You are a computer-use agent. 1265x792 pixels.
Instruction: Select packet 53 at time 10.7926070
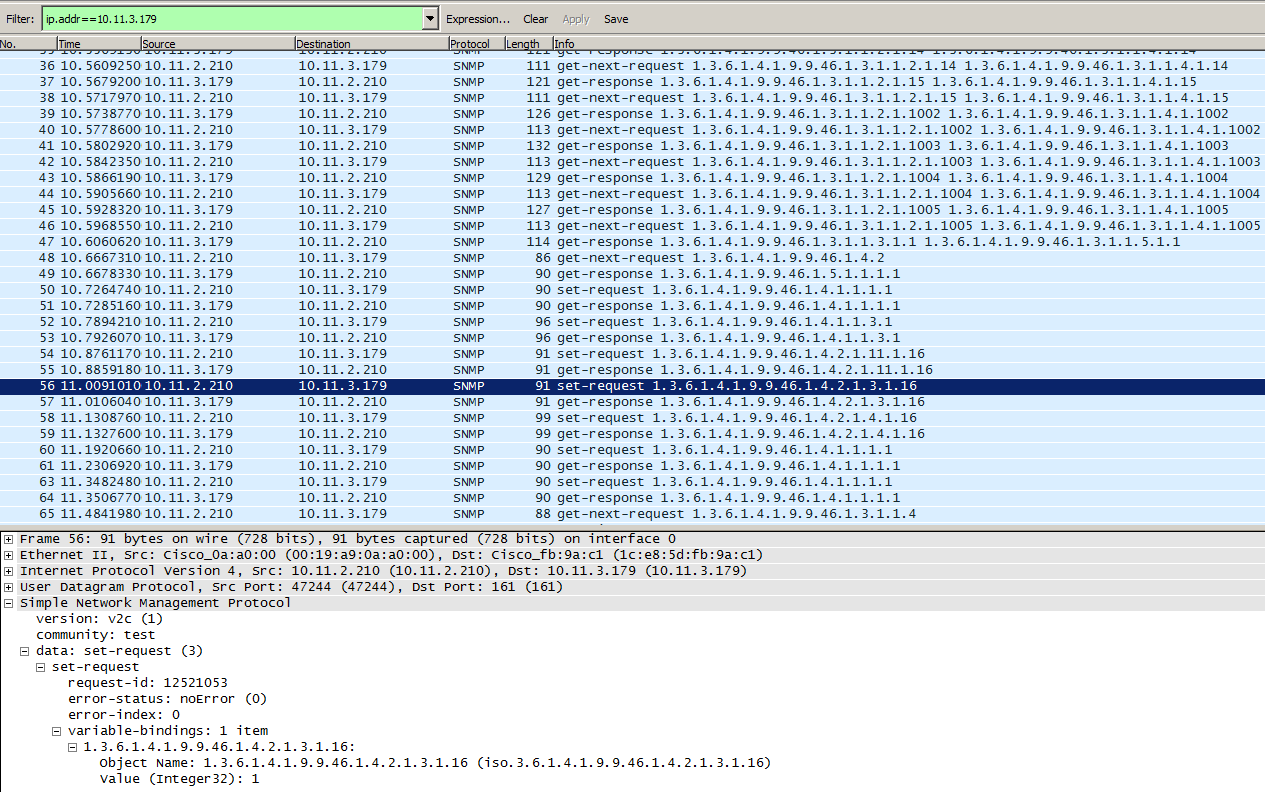pos(632,338)
